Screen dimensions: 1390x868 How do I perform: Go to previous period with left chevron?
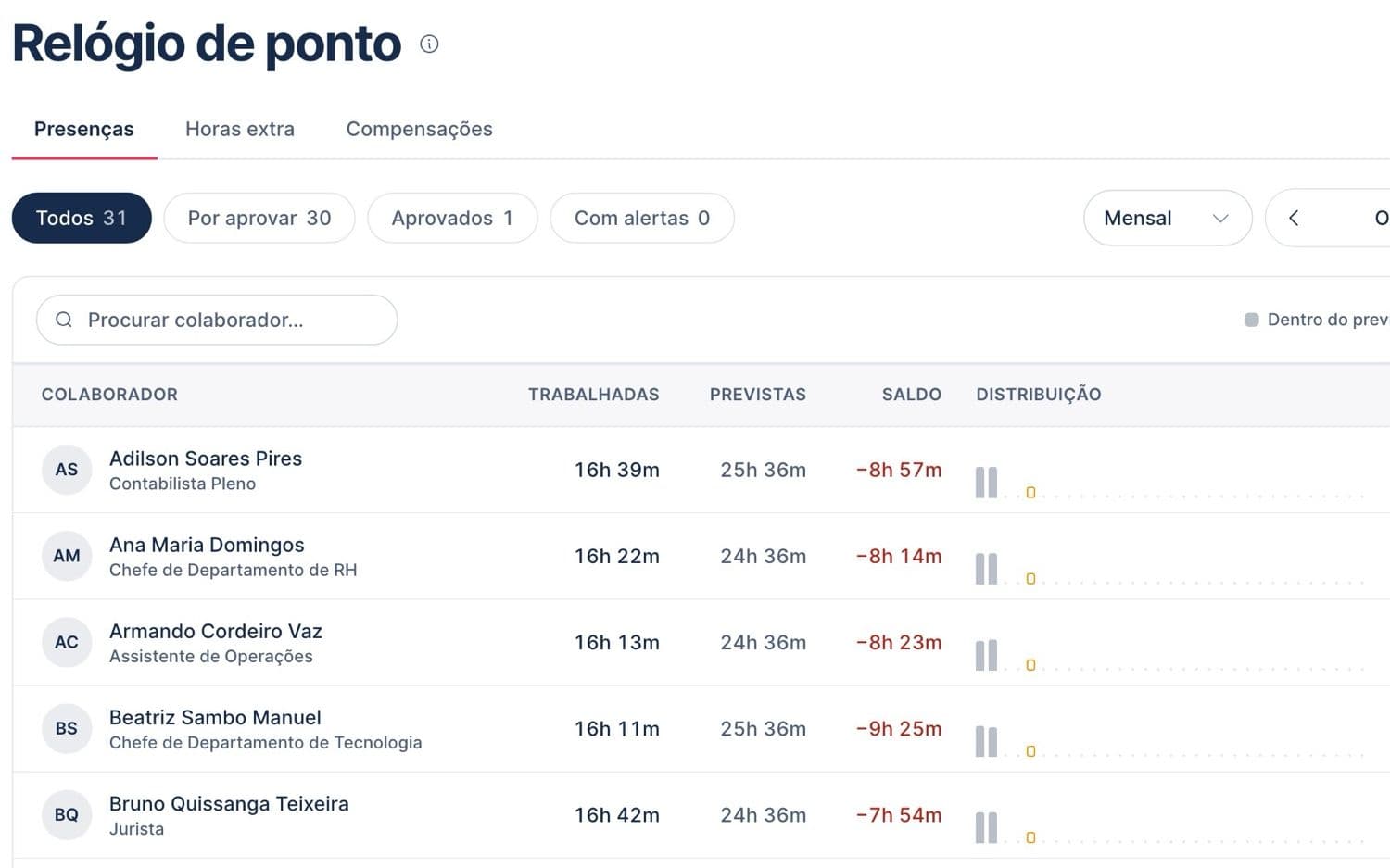(x=1294, y=218)
